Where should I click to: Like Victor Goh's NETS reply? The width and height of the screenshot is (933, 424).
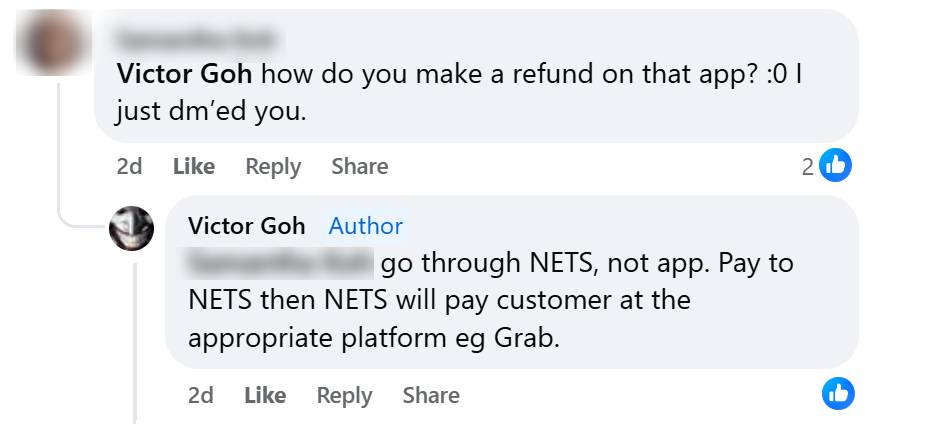(265, 396)
